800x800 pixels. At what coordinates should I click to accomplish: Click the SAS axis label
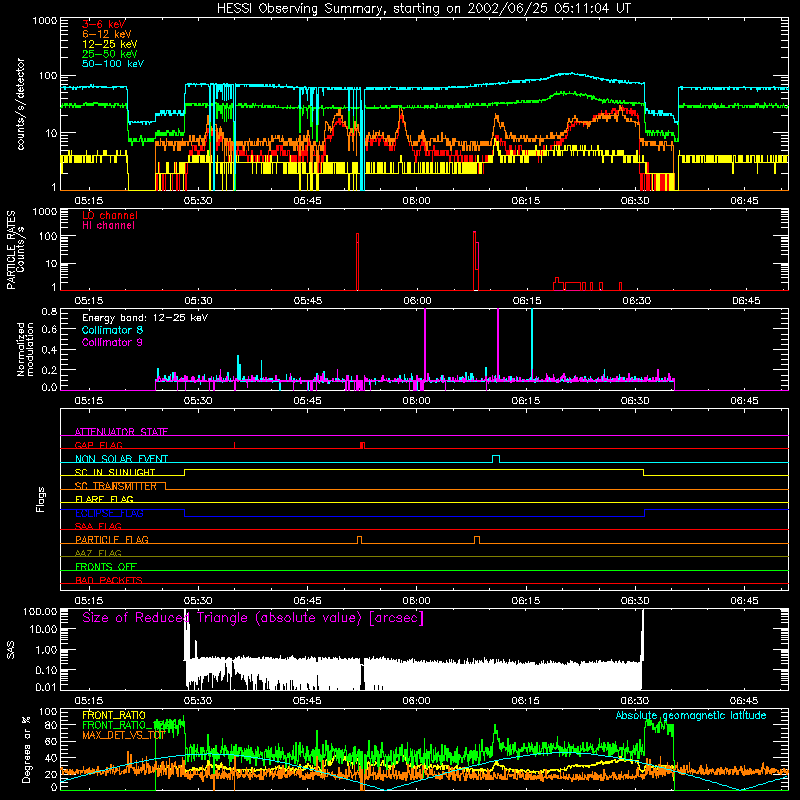click(x=11, y=649)
